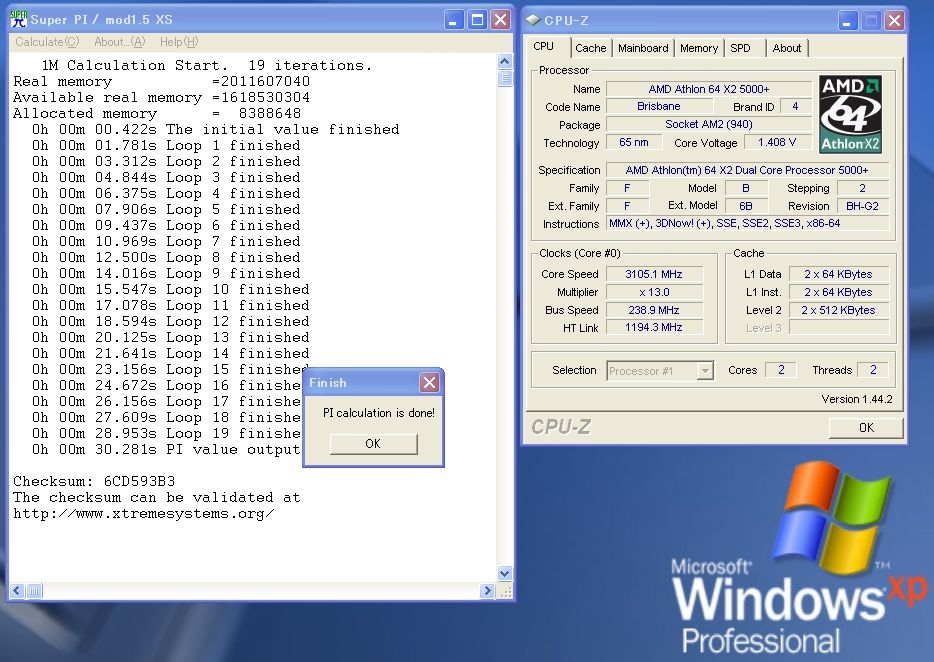Click the Core Speed value field
Viewport: 934px width, 662px height.
tap(655, 274)
